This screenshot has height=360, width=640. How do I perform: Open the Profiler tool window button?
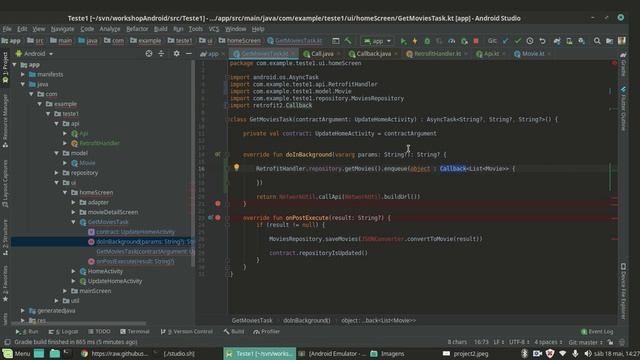tap(266, 331)
